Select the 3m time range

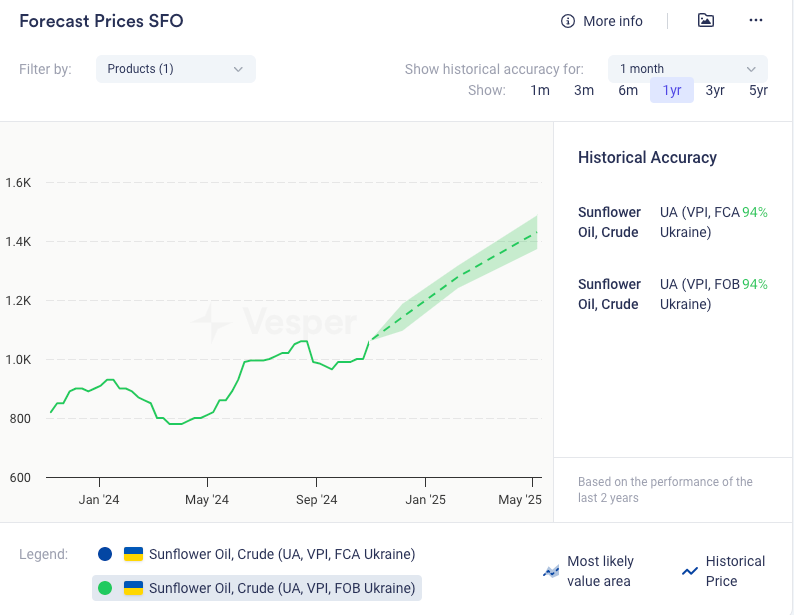click(x=584, y=91)
